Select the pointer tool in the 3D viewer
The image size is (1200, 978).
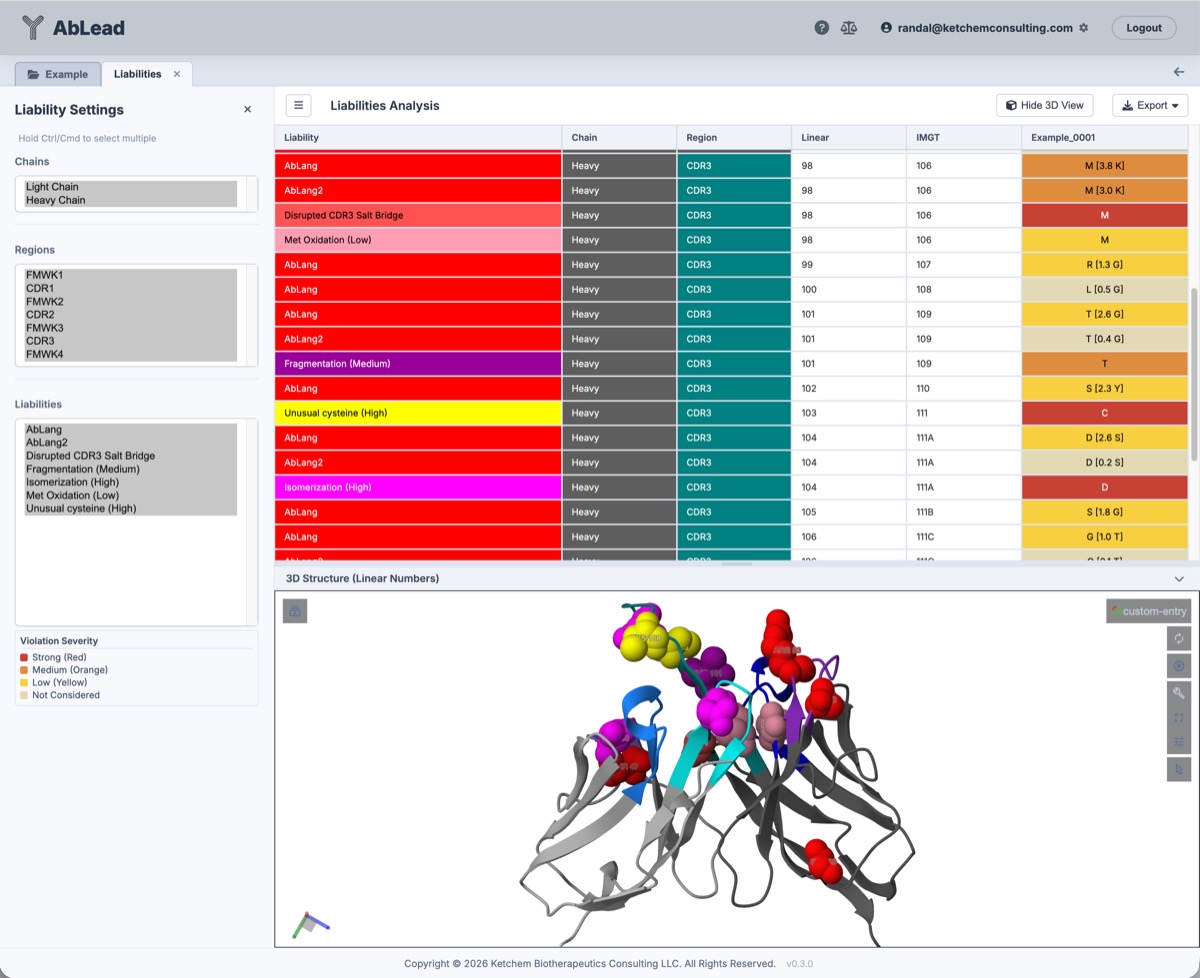pos(1179,769)
